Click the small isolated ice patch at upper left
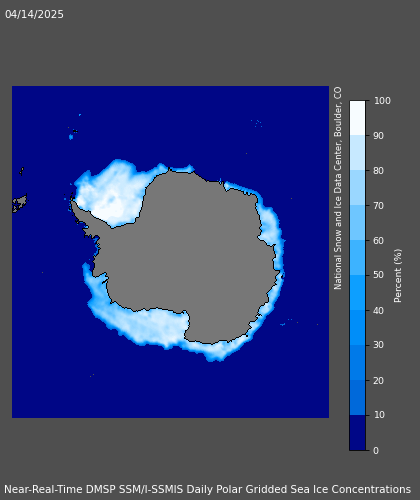 71,137
